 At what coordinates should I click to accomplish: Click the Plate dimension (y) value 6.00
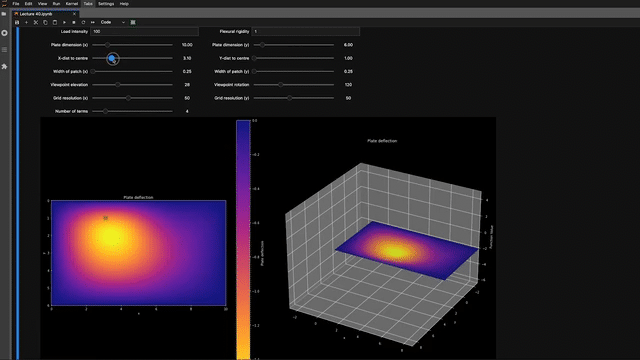point(348,45)
